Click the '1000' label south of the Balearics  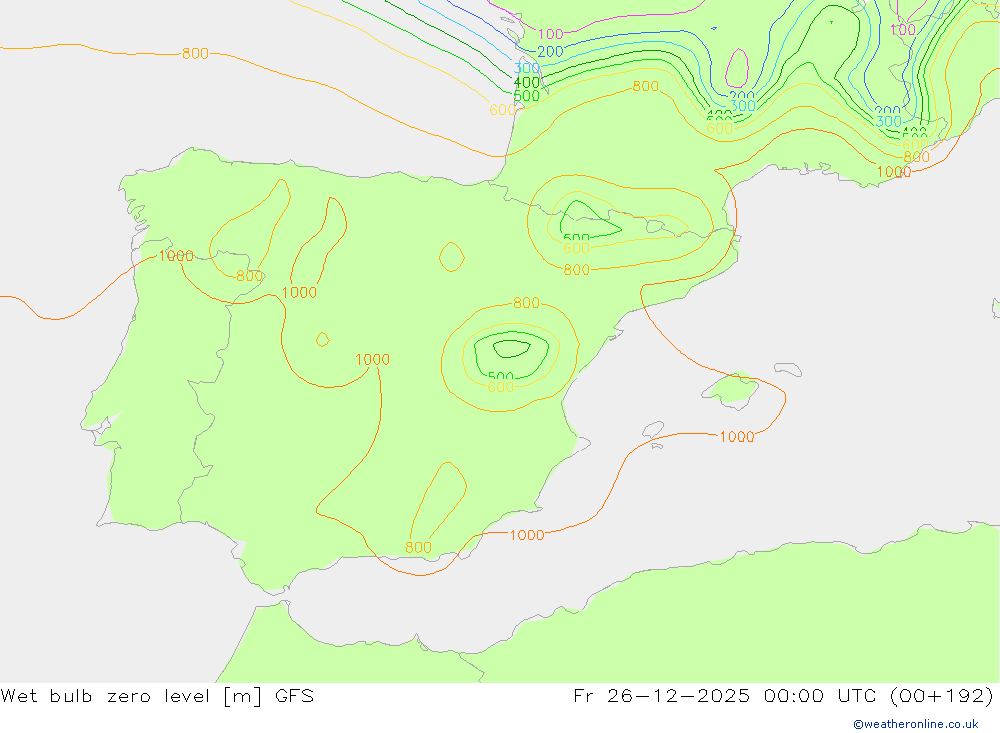click(737, 436)
